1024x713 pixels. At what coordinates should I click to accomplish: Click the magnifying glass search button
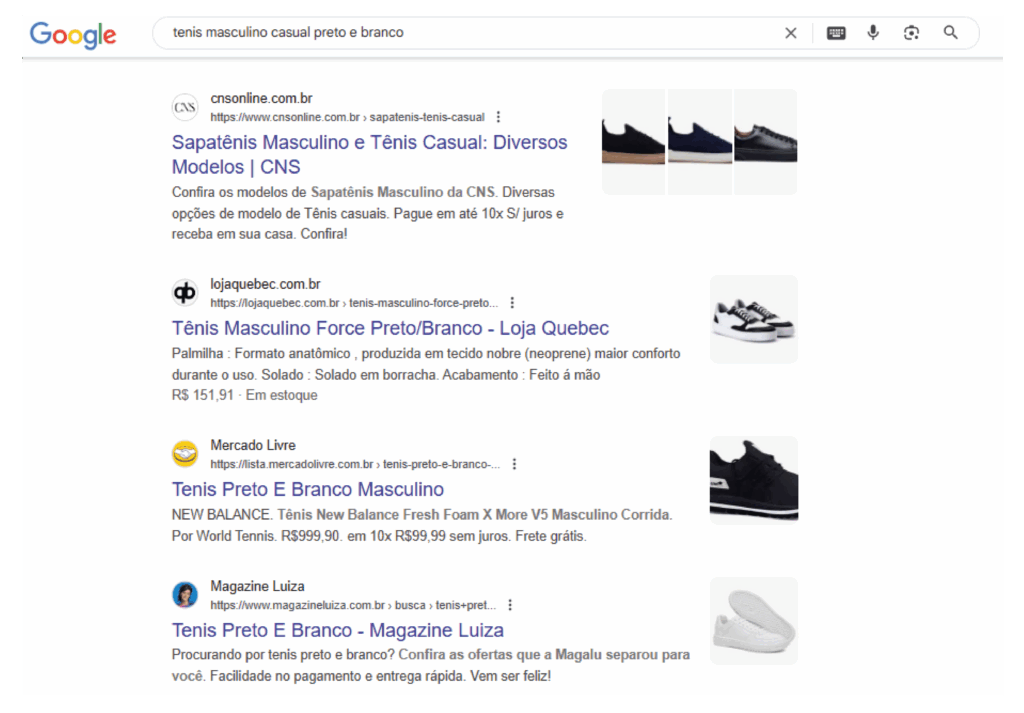(x=950, y=33)
